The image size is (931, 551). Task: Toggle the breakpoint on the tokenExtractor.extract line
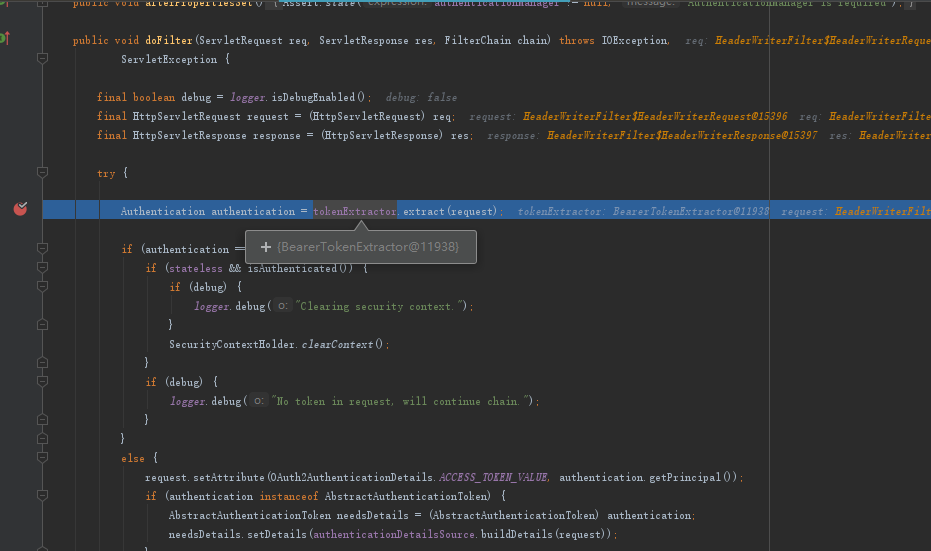pyautogui.click(x=20, y=208)
